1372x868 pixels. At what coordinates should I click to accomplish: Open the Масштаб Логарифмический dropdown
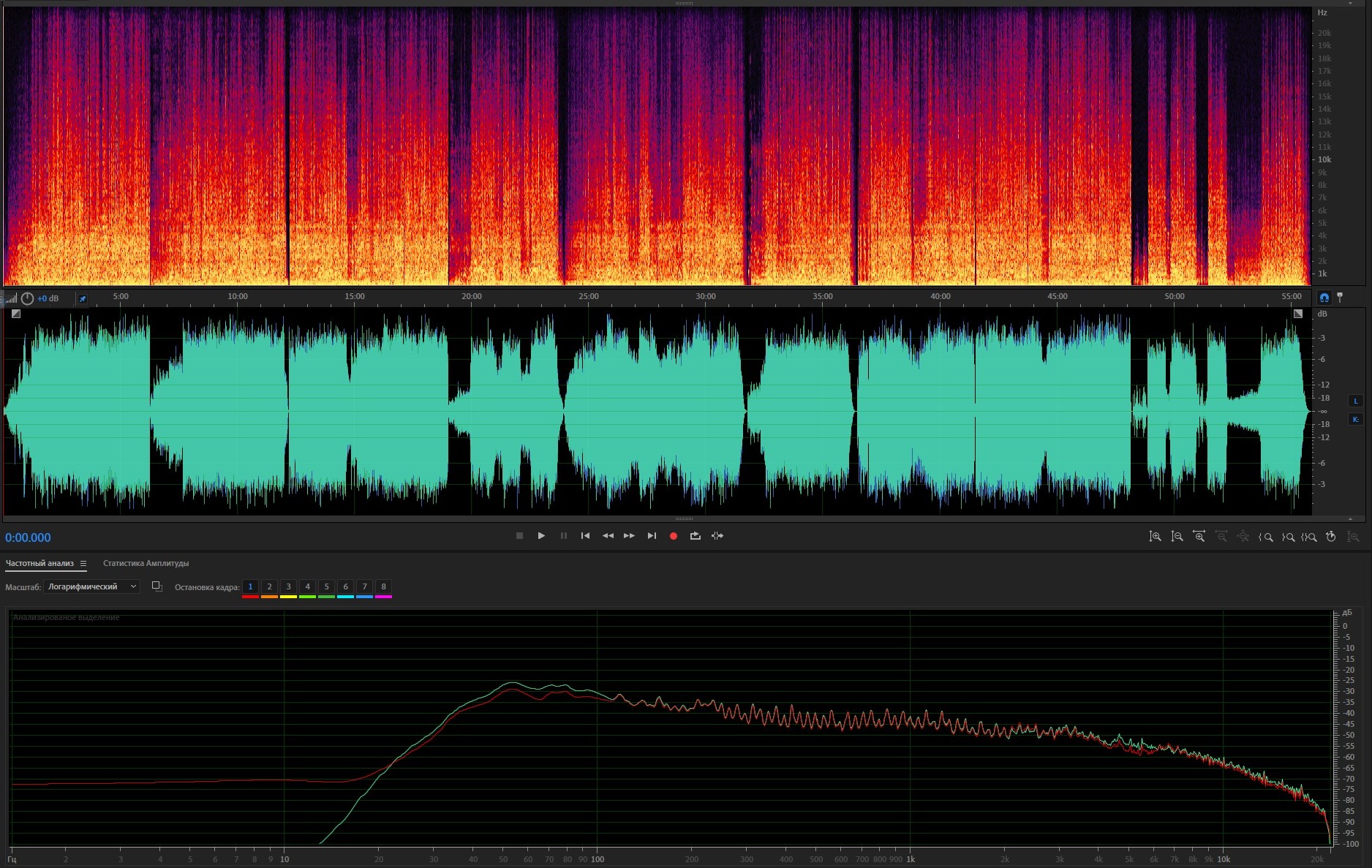(91, 586)
